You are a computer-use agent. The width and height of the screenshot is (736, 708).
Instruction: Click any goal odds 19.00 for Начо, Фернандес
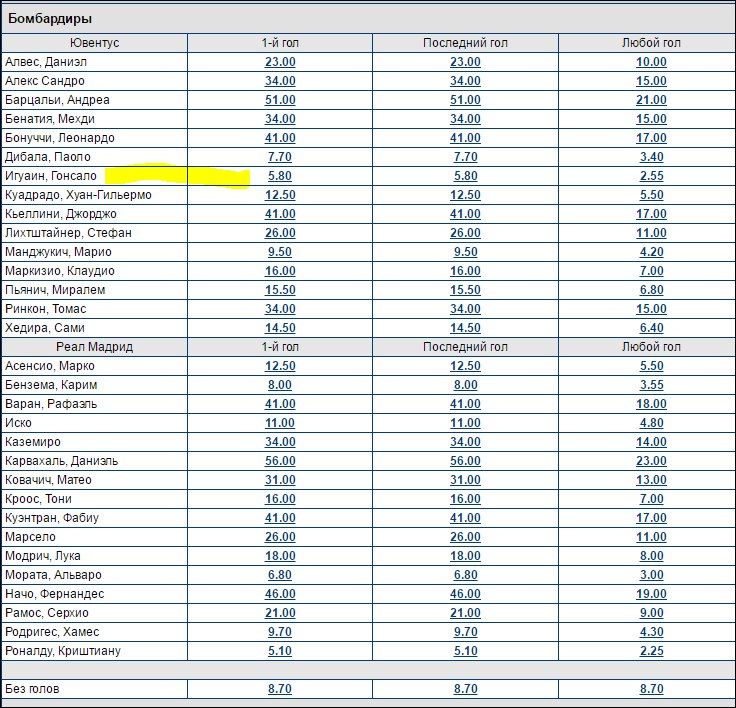click(x=651, y=594)
